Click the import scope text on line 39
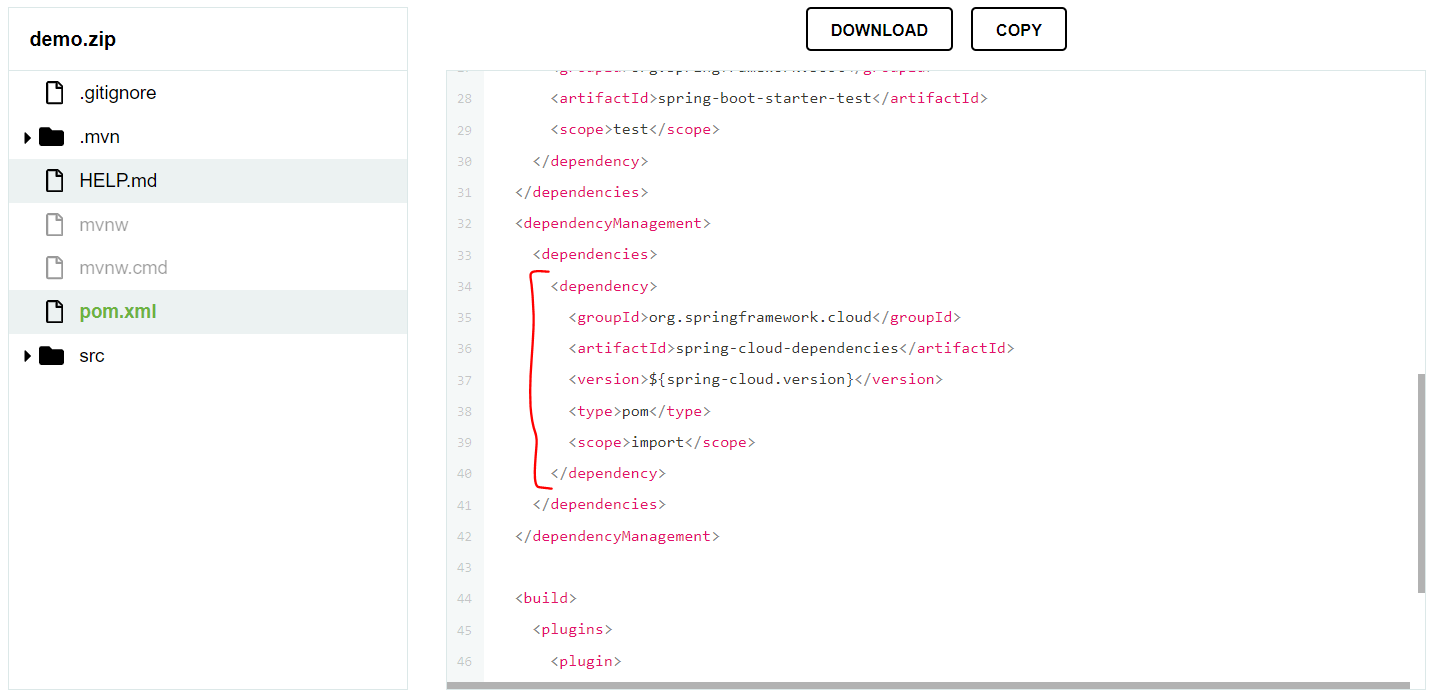 click(658, 442)
